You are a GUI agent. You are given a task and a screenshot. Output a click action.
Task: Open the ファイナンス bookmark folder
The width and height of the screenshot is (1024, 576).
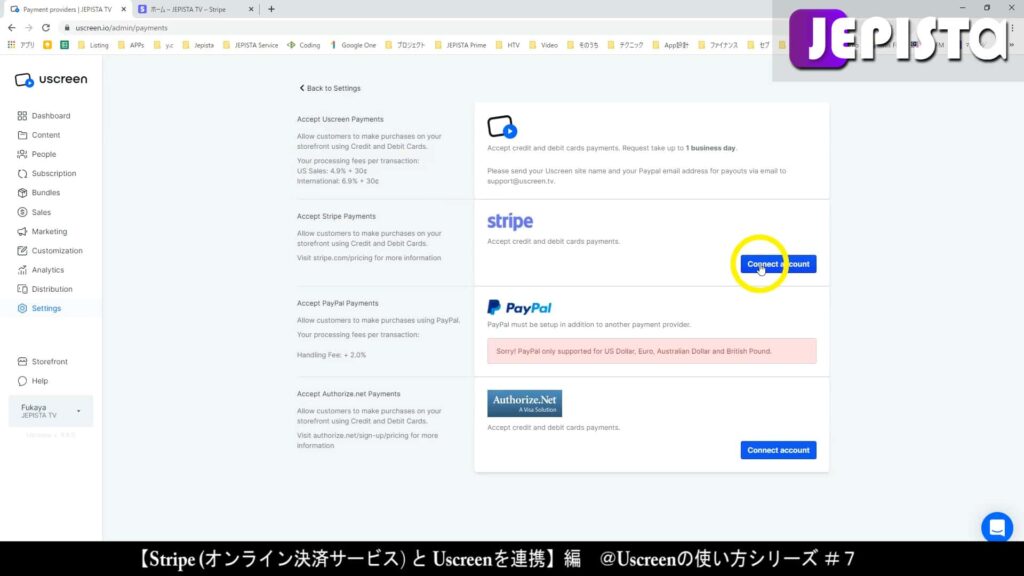tap(718, 45)
